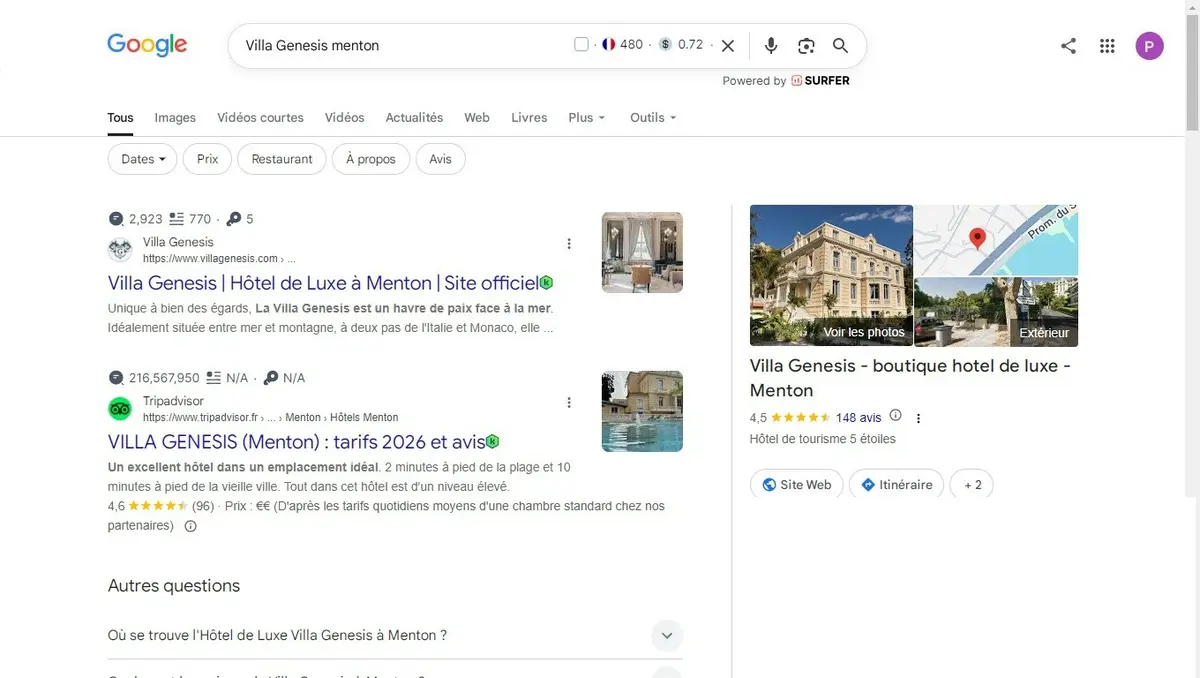Switch to the Images tab
1200x678 pixels.
pyautogui.click(x=175, y=118)
